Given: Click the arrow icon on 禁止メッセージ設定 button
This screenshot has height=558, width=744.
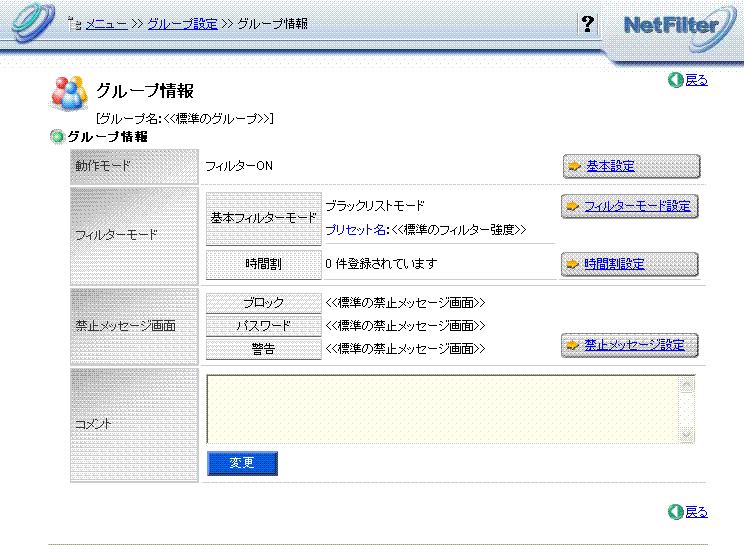Looking at the screenshot, I should pyautogui.click(x=573, y=345).
